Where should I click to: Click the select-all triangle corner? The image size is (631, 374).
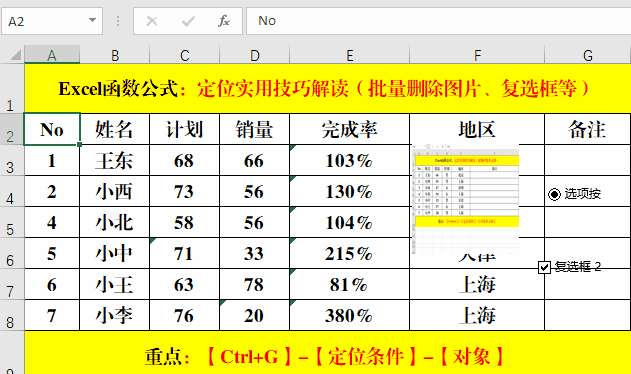(15, 55)
